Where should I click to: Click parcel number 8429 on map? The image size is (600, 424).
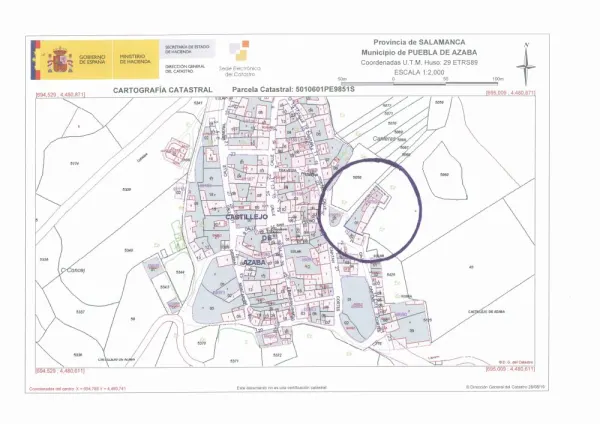point(391,274)
